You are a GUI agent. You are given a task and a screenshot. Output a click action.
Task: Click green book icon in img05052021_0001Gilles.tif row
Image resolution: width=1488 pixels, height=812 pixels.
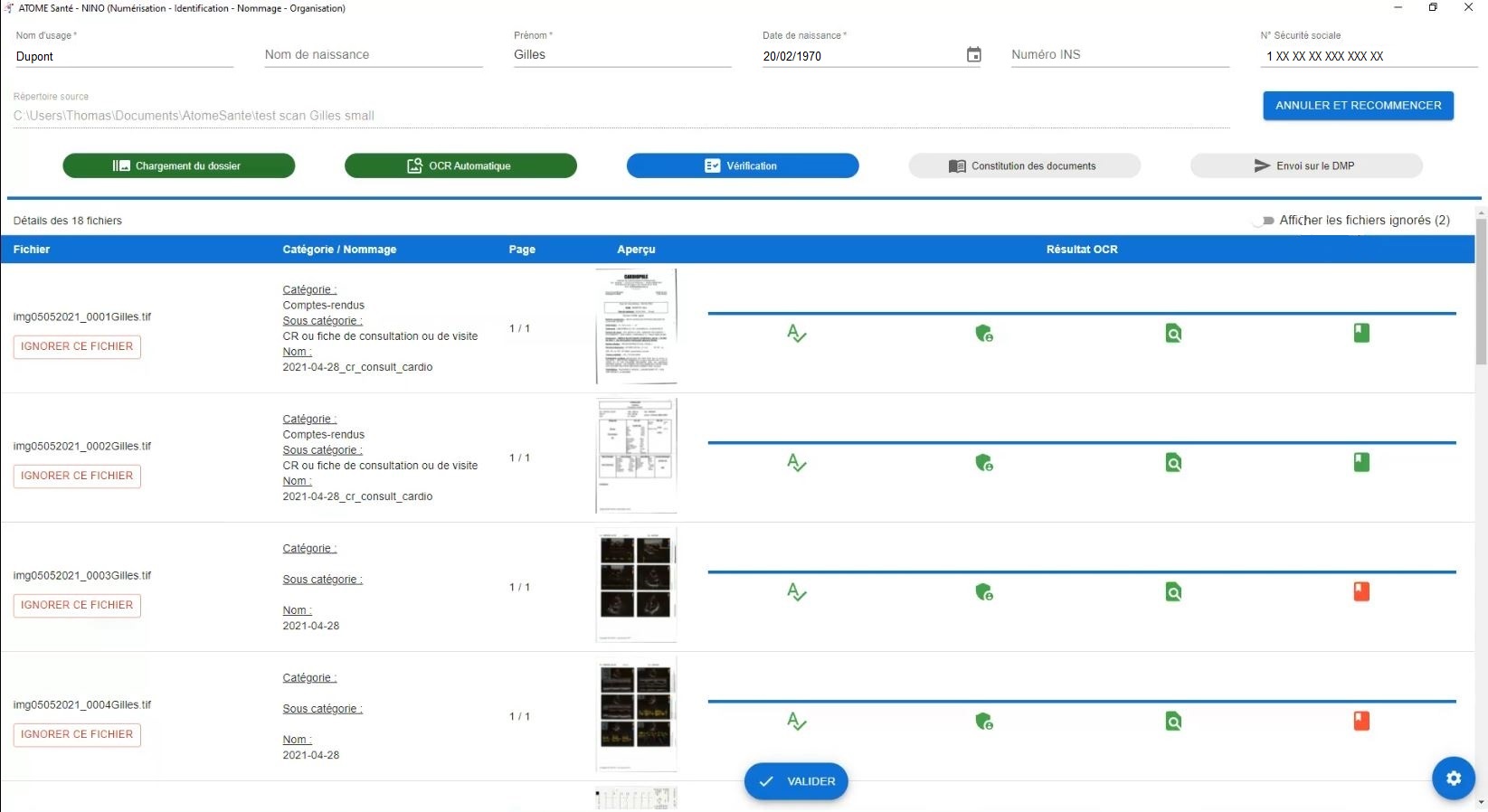1361,333
